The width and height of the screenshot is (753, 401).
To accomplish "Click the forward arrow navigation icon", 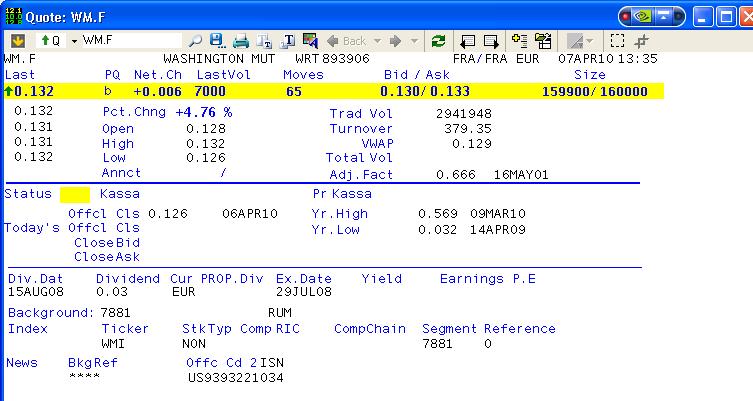I will click(395, 41).
